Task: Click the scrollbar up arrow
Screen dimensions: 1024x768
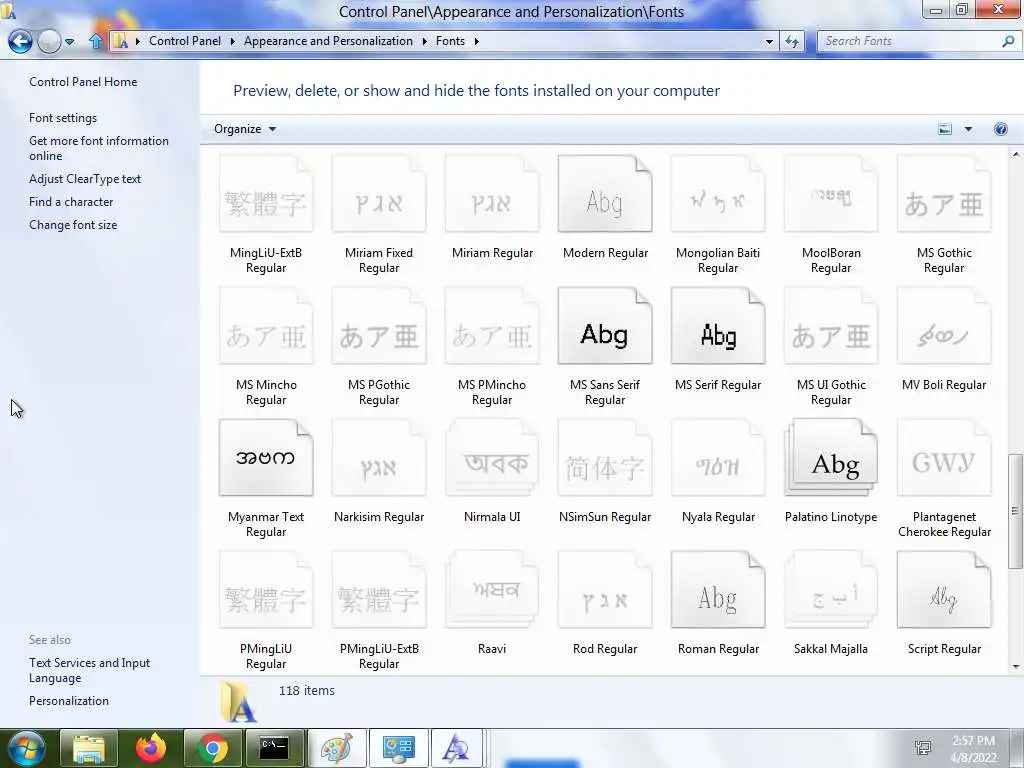Action: 1015,154
